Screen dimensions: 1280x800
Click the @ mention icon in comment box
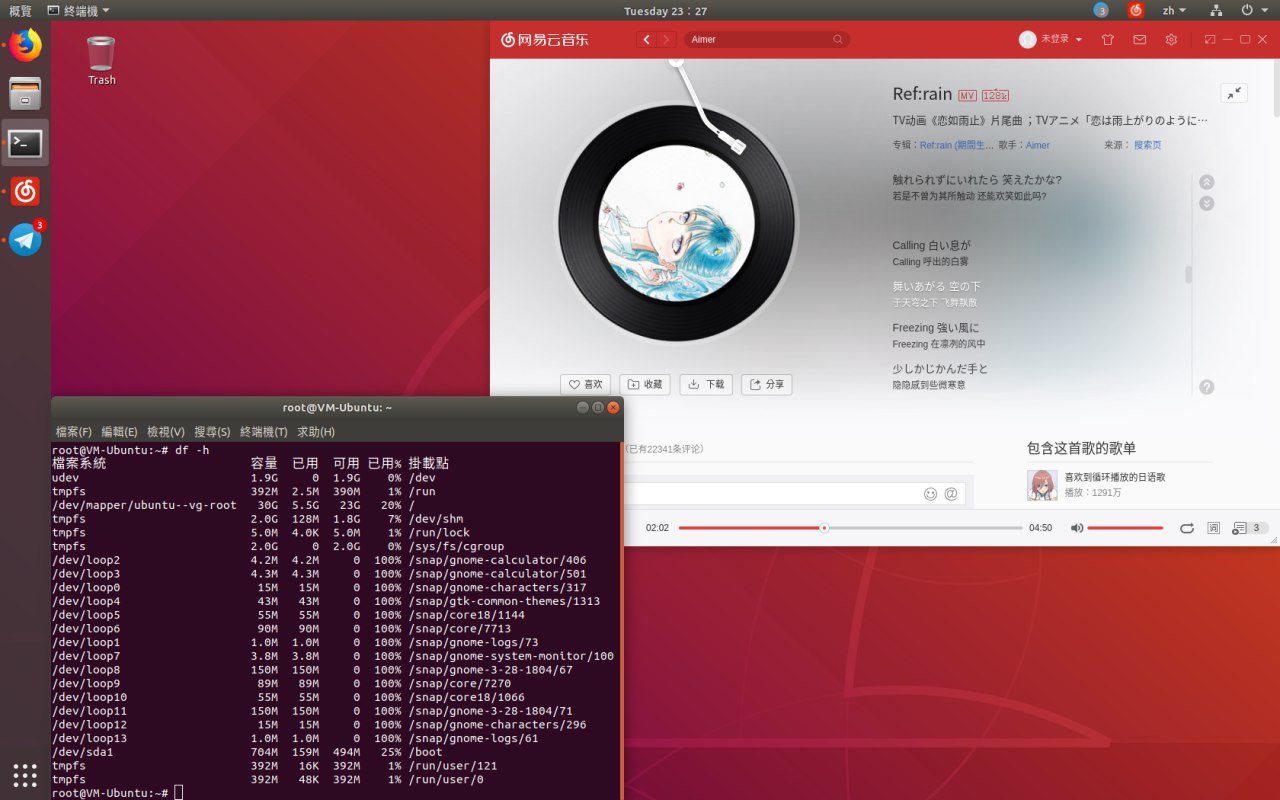coord(951,493)
